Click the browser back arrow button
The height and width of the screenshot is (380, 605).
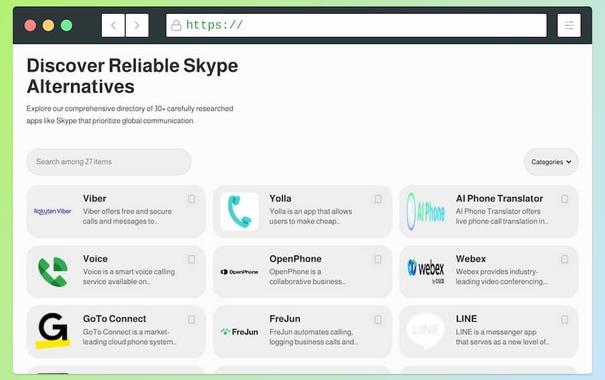pos(113,25)
